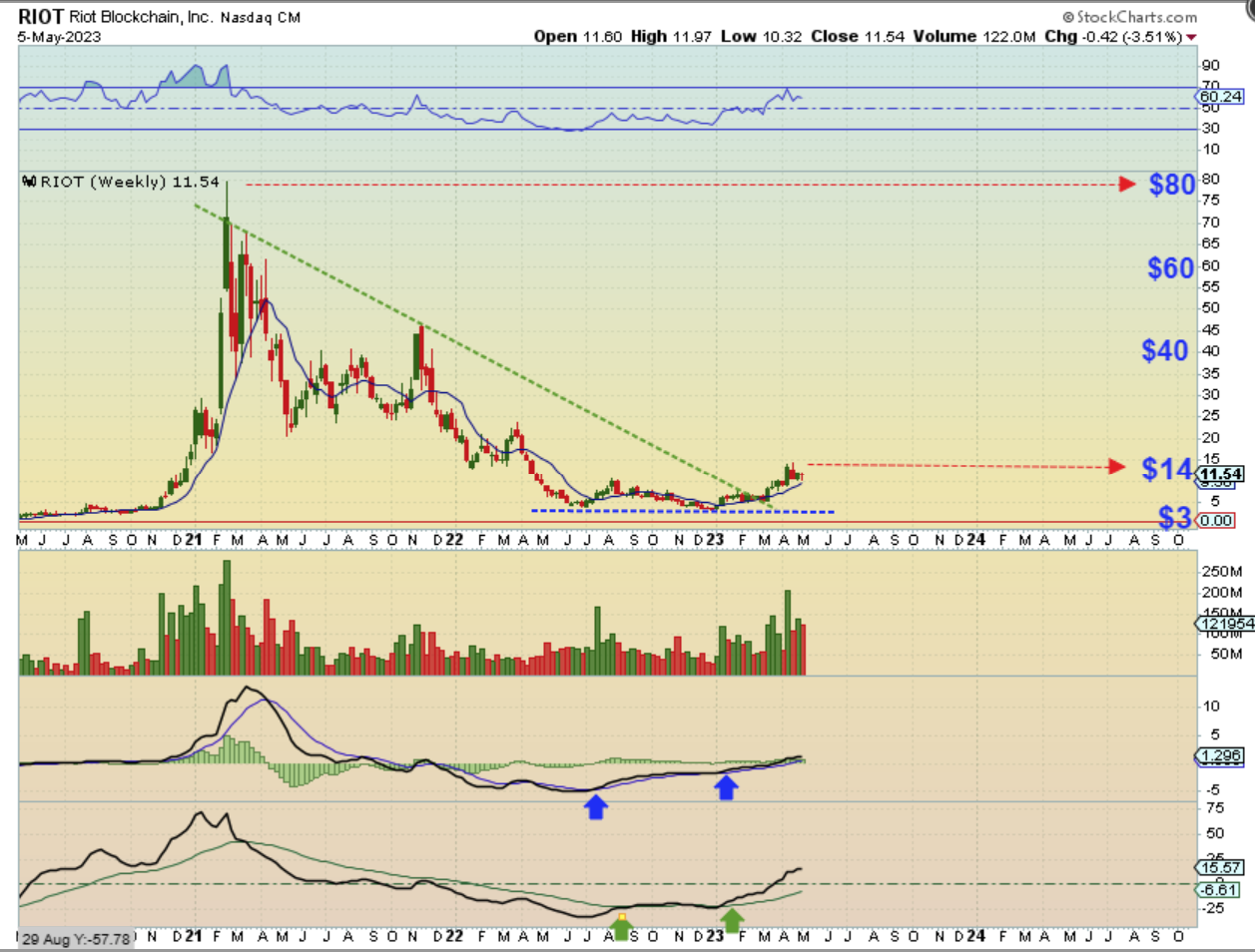
Task: Click the '15.57' indicator value tag
Action: click(1221, 867)
